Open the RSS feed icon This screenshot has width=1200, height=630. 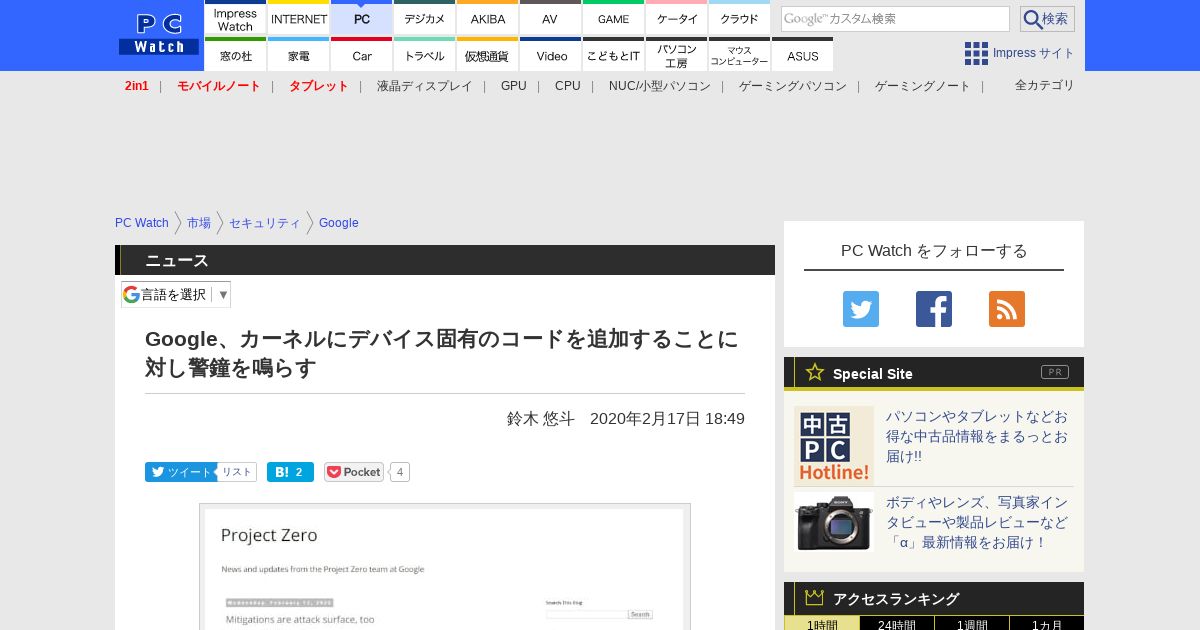click(1007, 309)
